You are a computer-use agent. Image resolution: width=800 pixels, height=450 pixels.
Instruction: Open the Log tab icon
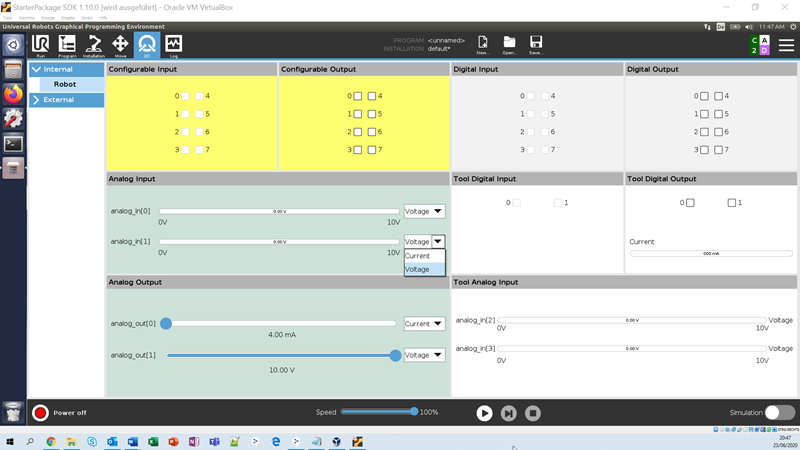[173, 44]
